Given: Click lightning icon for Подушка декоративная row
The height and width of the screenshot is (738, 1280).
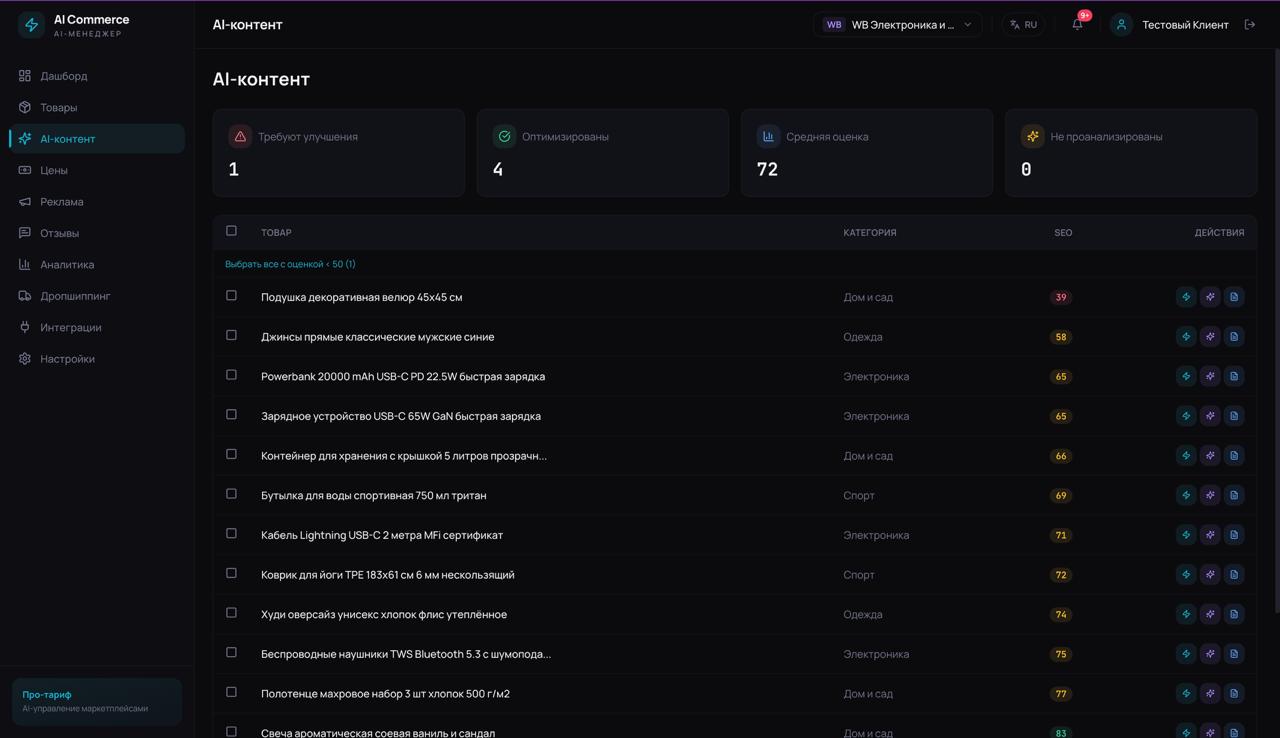Looking at the screenshot, I should pyautogui.click(x=1186, y=297).
